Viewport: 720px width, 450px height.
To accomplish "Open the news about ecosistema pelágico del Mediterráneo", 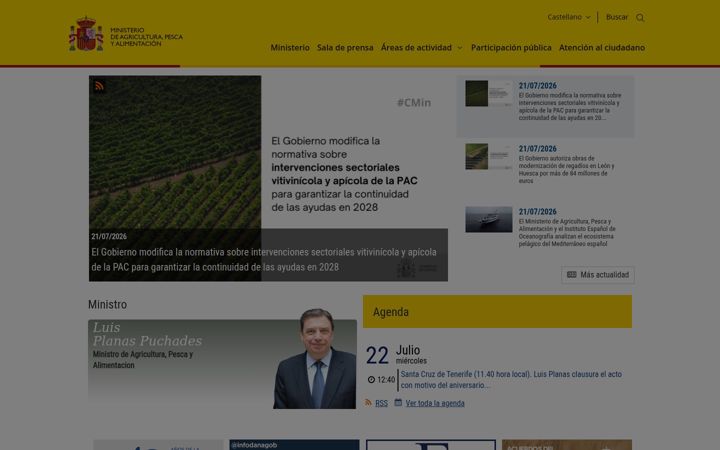I will click(x=567, y=232).
